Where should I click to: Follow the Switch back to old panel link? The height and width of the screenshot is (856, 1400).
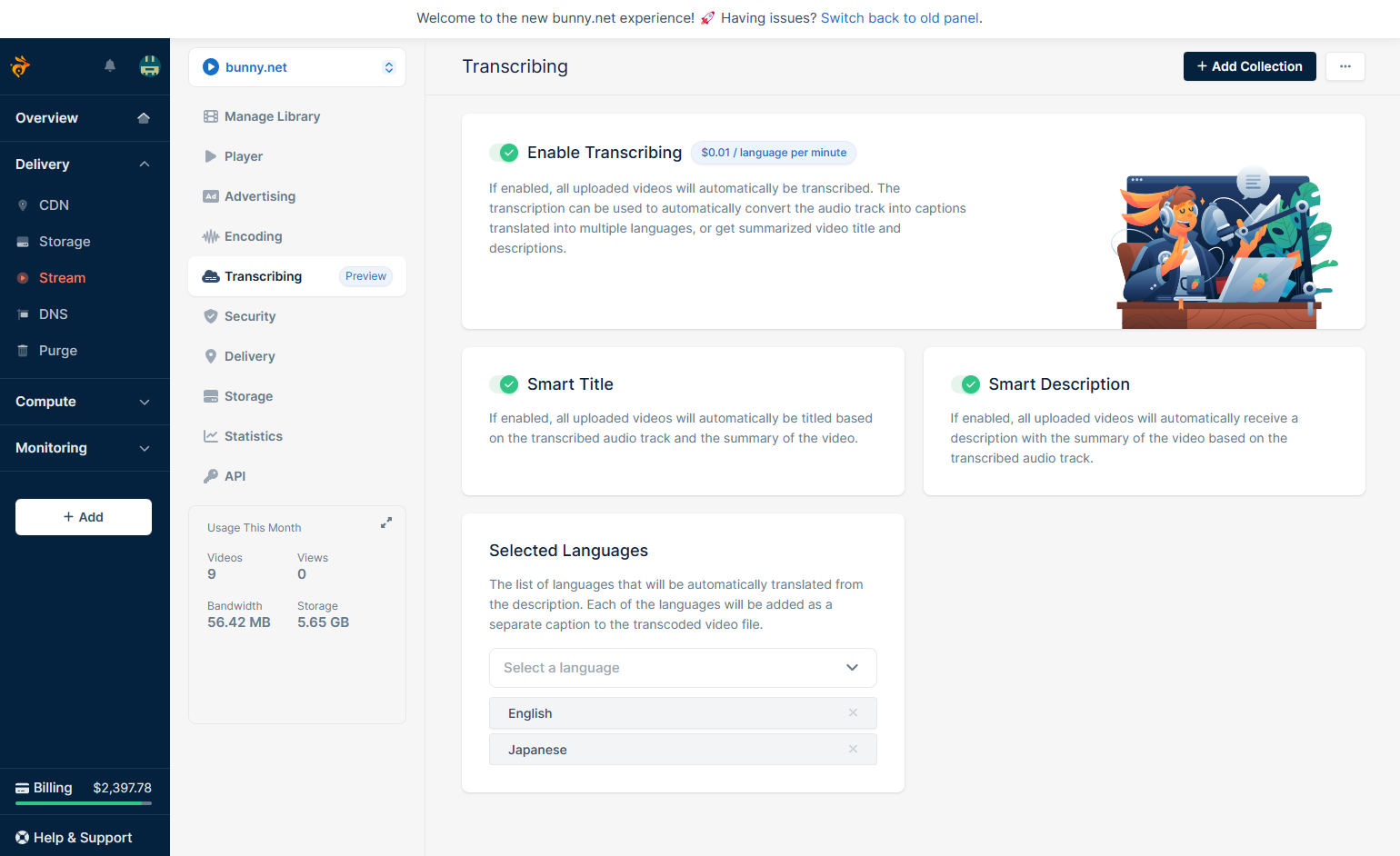tap(898, 17)
